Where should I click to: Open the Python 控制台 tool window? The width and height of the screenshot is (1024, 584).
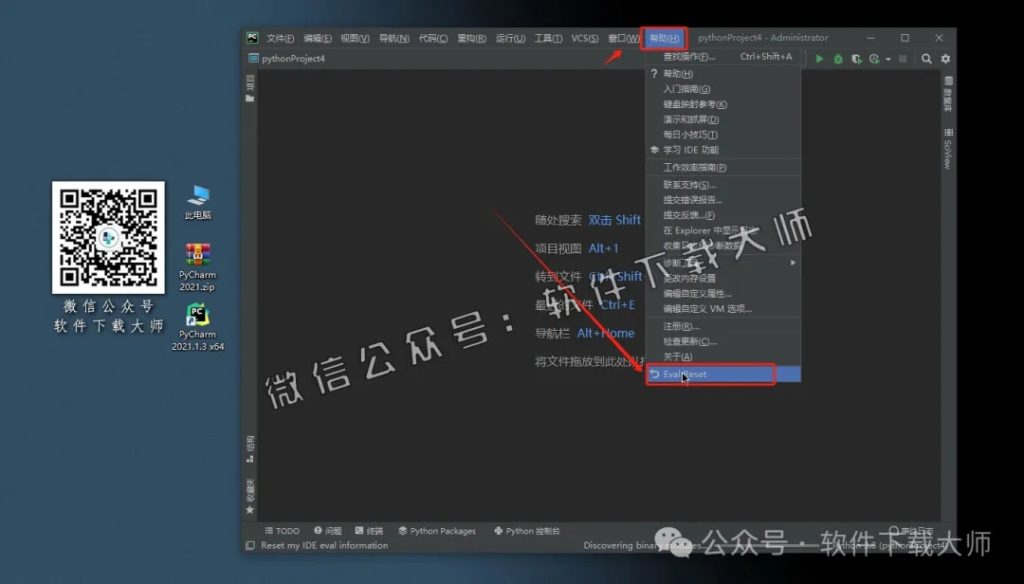(533, 530)
